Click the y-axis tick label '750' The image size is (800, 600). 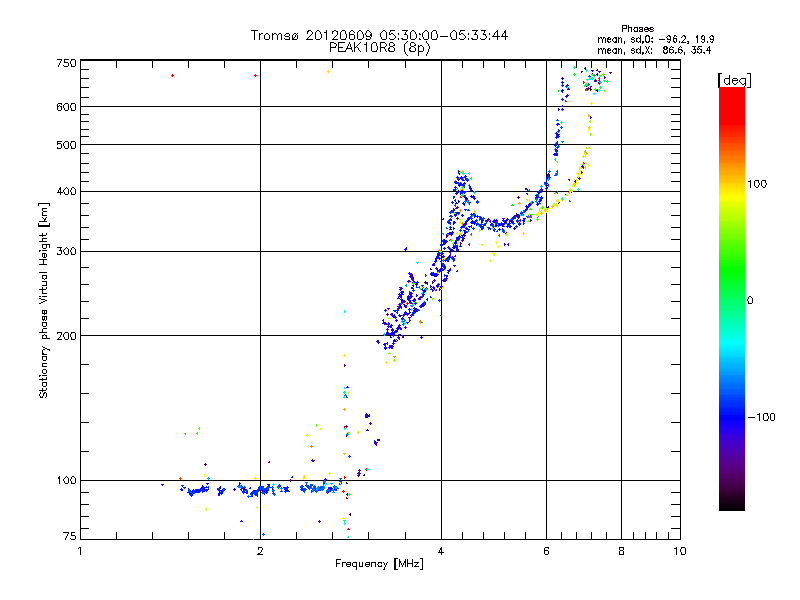click(x=66, y=63)
